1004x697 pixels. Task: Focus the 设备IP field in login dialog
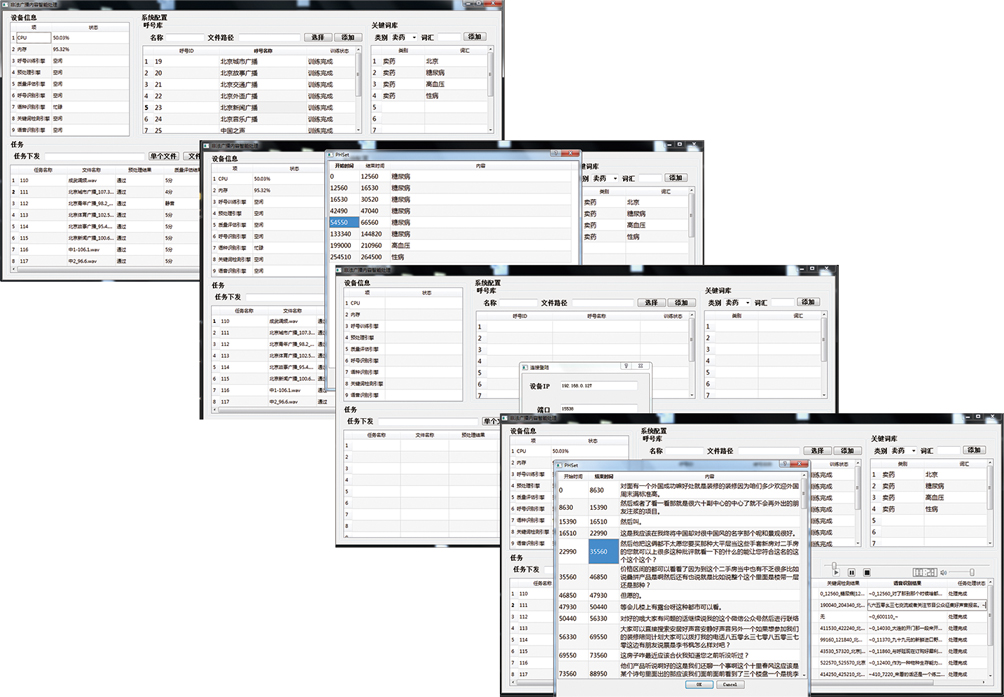pos(598,386)
